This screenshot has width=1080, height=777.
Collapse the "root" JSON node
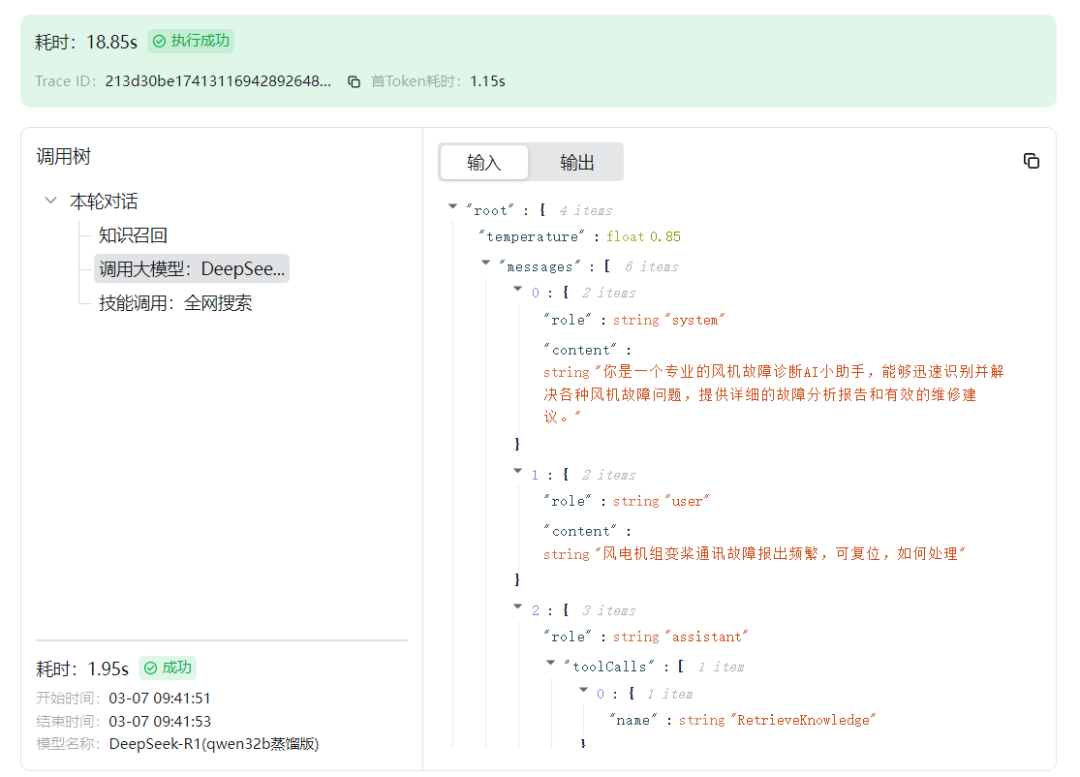(x=453, y=207)
